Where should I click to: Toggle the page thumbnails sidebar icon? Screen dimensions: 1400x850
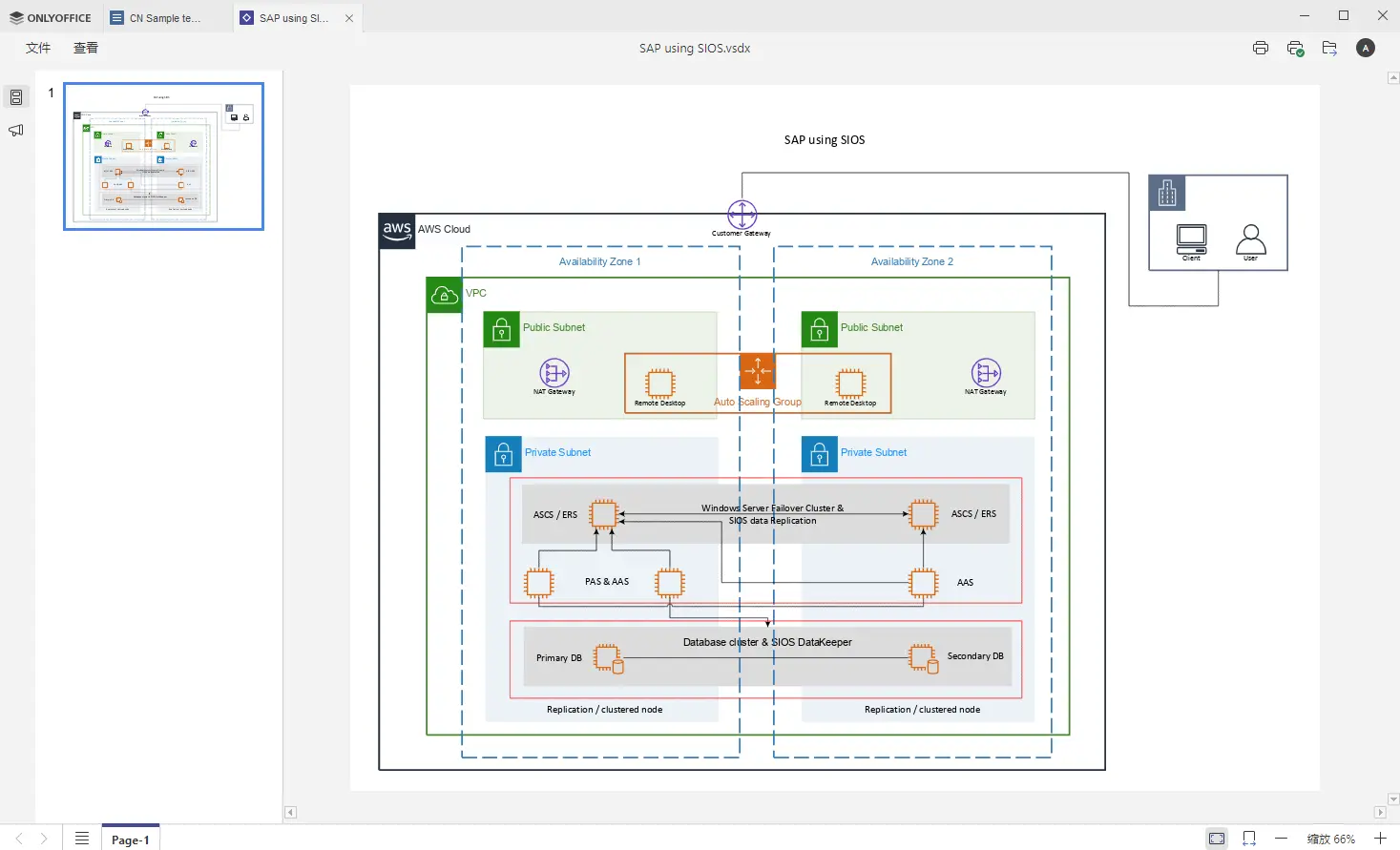pyautogui.click(x=16, y=97)
